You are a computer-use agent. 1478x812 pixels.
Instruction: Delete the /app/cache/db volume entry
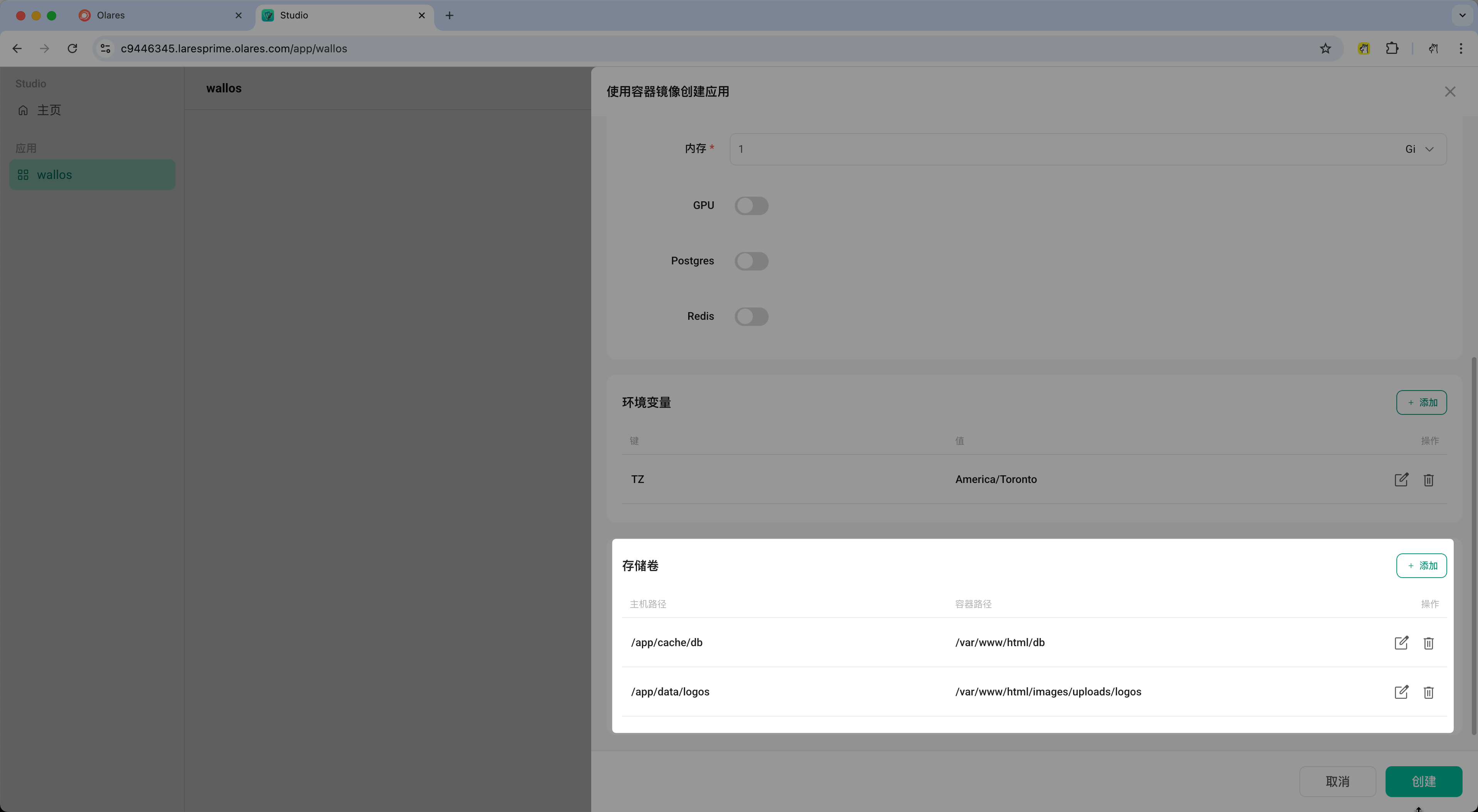click(x=1428, y=643)
